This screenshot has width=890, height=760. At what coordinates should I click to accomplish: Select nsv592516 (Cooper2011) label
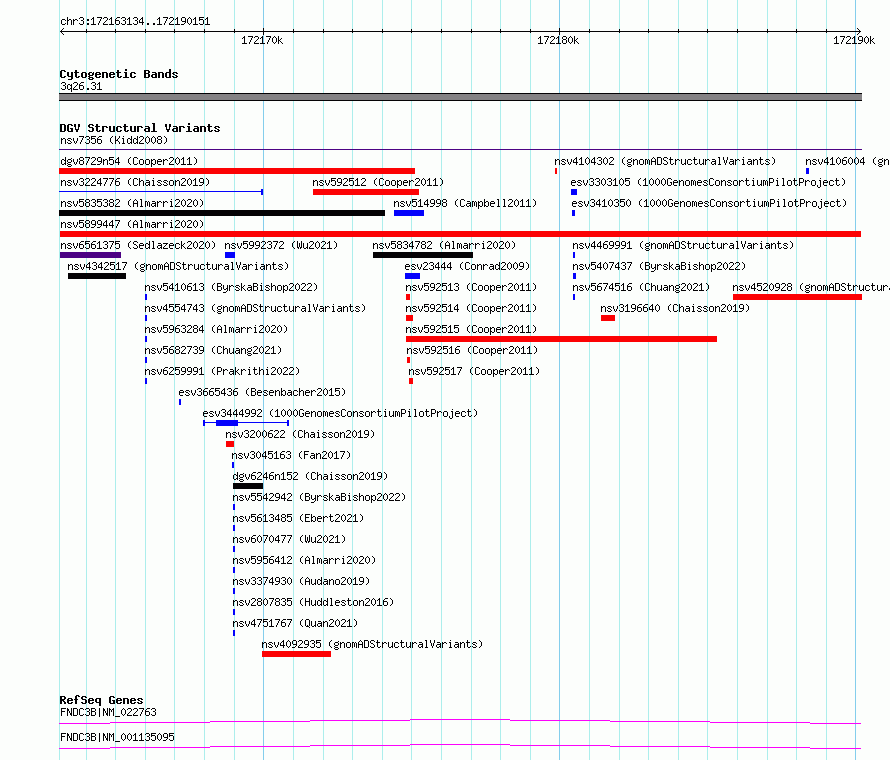click(x=472, y=350)
